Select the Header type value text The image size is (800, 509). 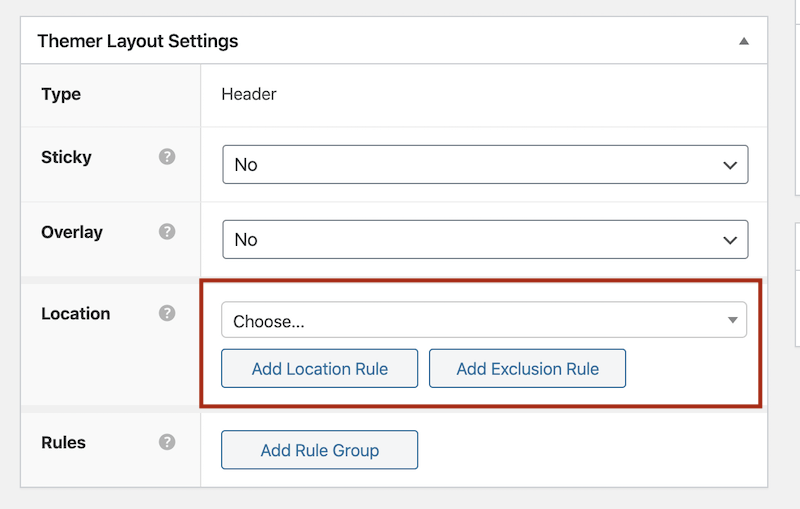tap(249, 94)
